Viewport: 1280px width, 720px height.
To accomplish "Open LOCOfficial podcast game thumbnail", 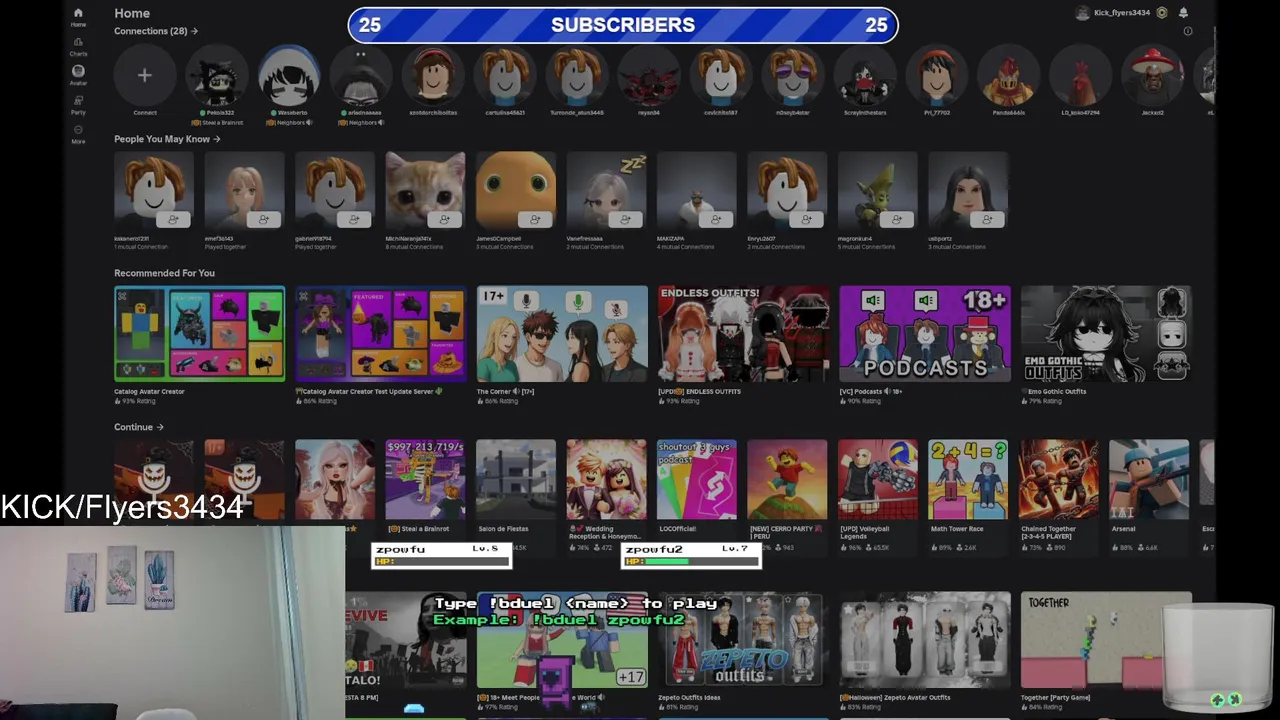I will (x=696, y=480).
